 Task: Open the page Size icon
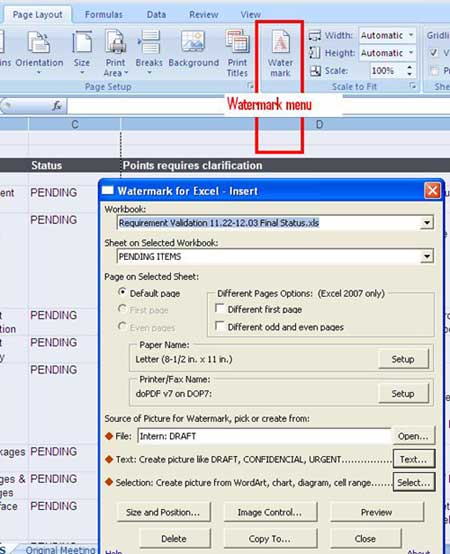pyautogui.click(x=82, y=42)
